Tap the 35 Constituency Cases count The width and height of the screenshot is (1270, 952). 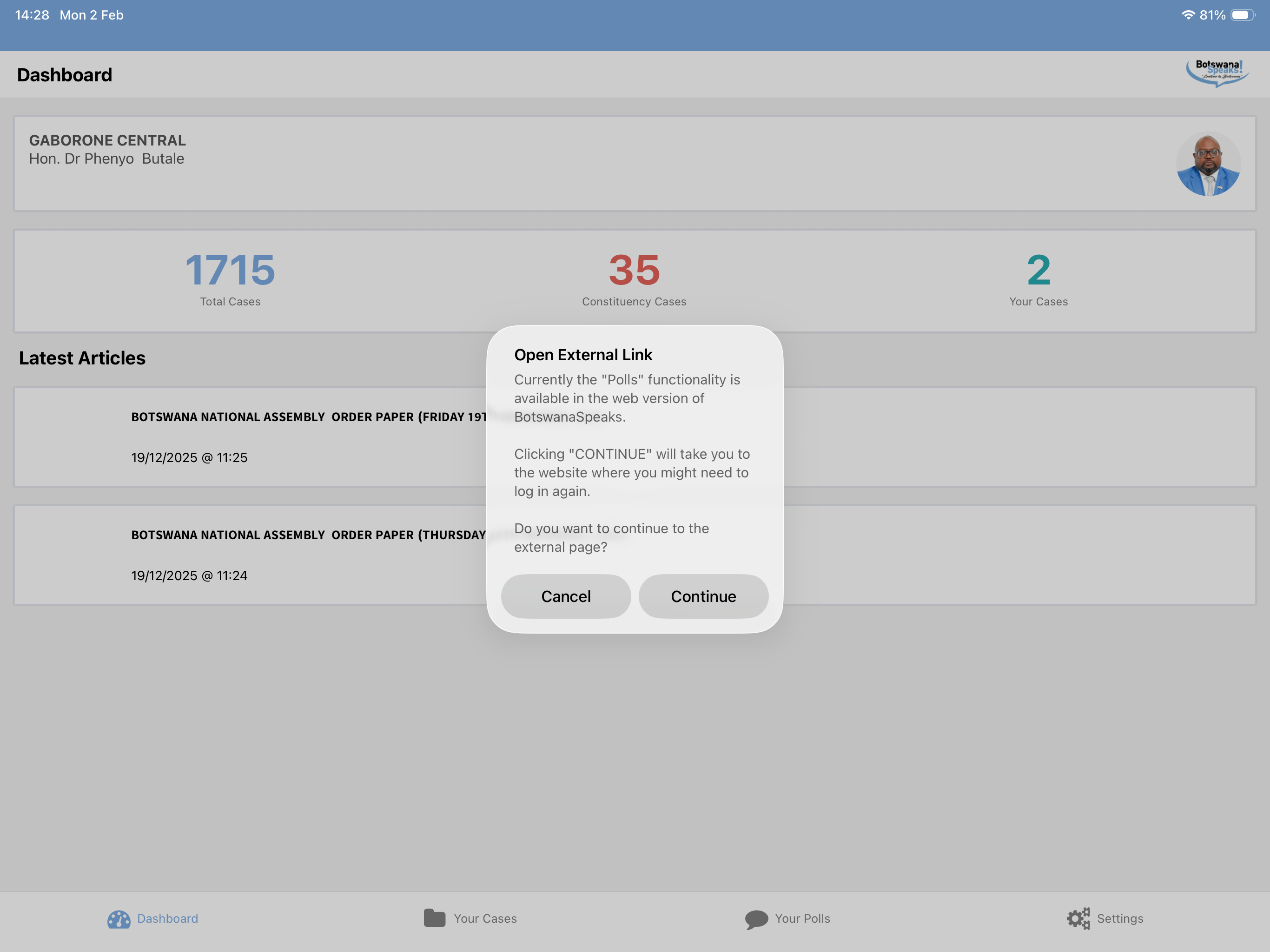pos(635,270)
